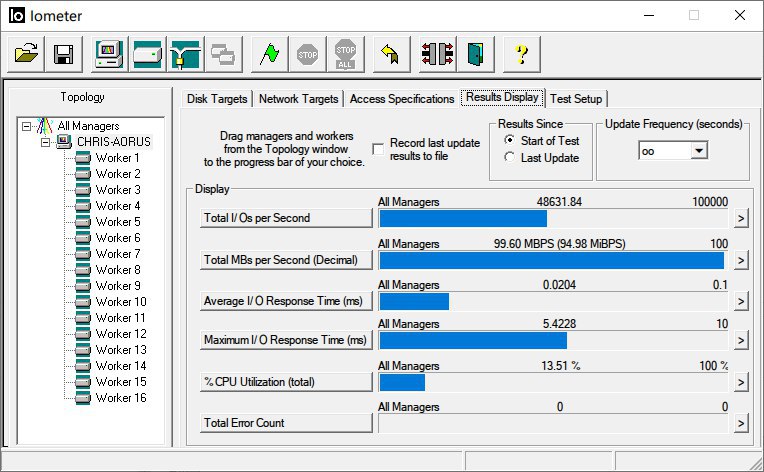
Task: Maximize the Iometer window
Action: pyautogui.click(x=694, y=15)
